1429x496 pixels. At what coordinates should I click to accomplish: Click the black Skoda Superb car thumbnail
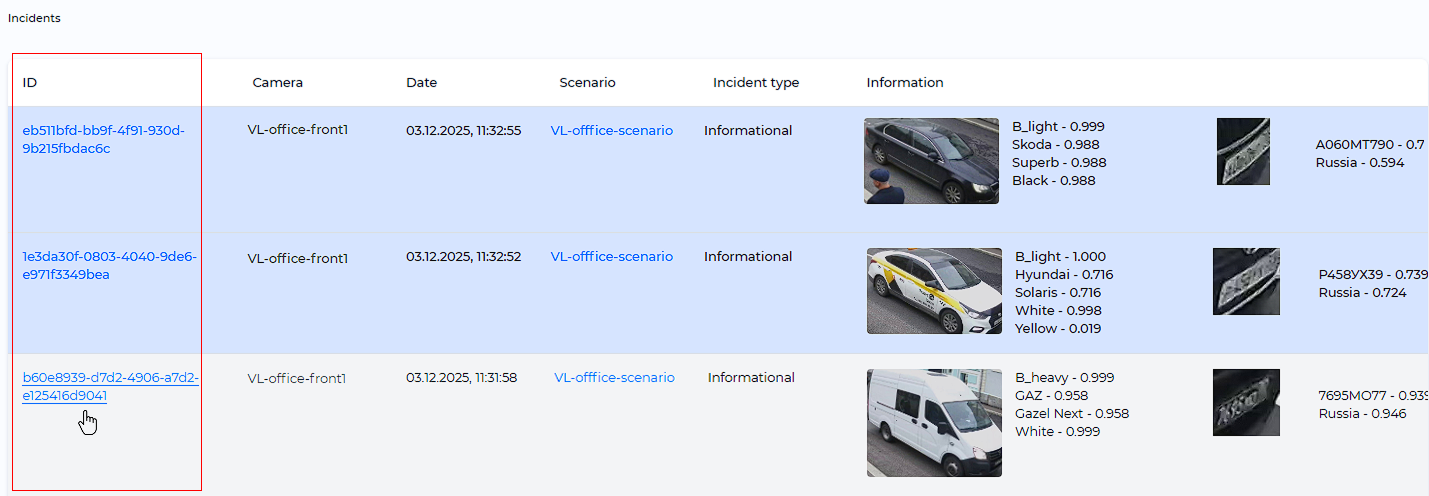click(932, 160)
